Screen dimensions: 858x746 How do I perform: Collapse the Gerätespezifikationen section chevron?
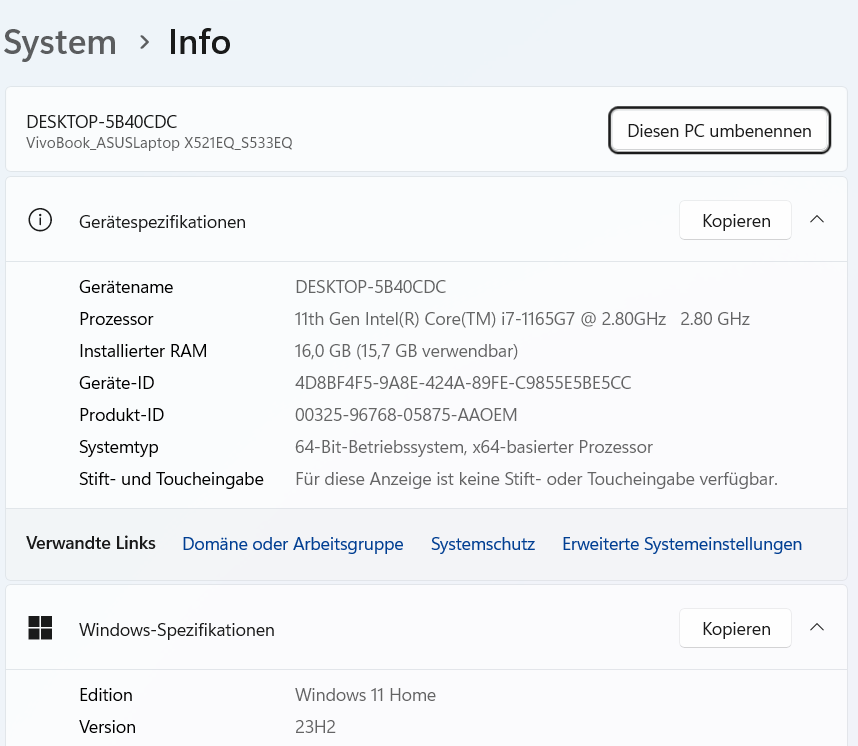[x=816, y=220]
